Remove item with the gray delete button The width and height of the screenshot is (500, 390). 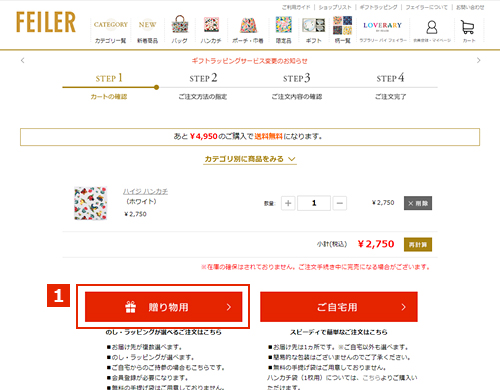click(418, 203)
